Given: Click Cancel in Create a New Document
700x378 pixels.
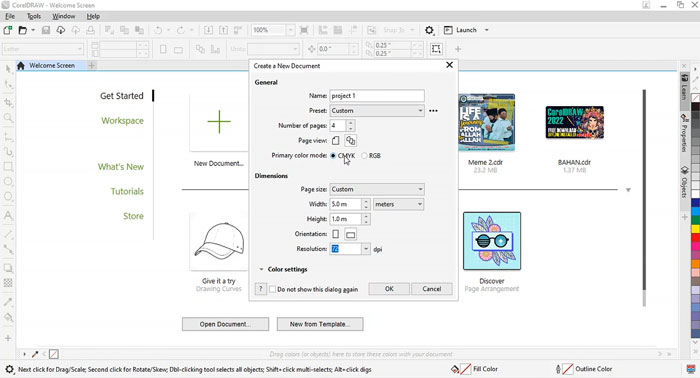Looking at the screenshot, I should click(431, 289).
